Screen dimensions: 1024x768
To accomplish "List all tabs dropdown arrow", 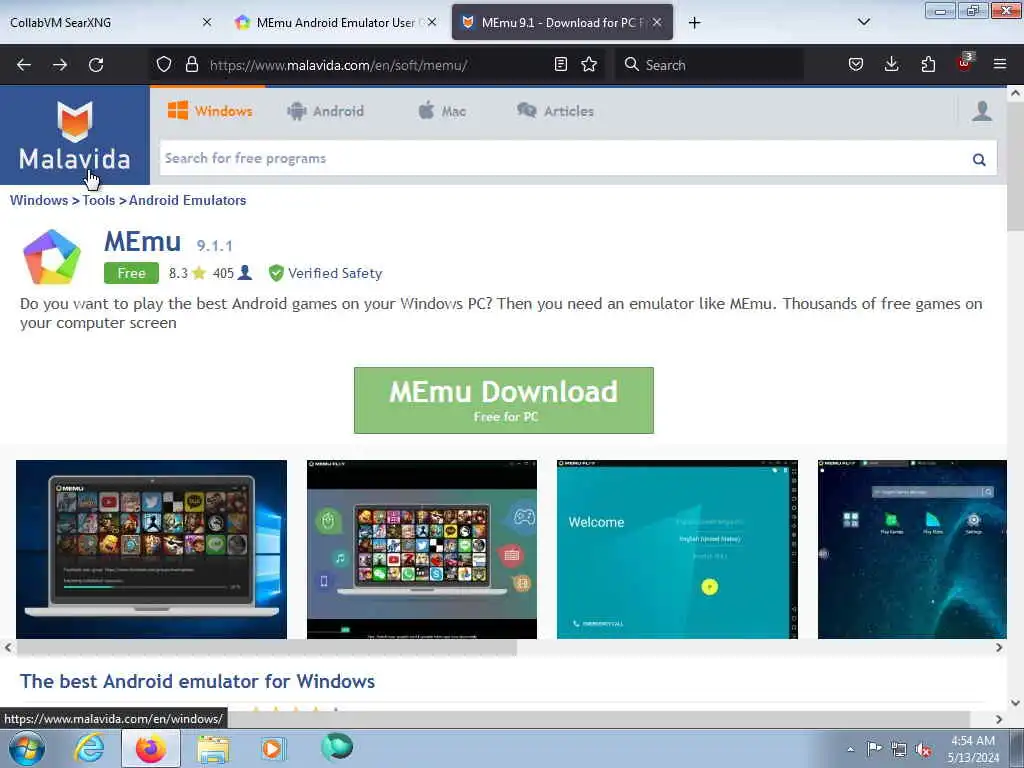I will tap(863, 22).
